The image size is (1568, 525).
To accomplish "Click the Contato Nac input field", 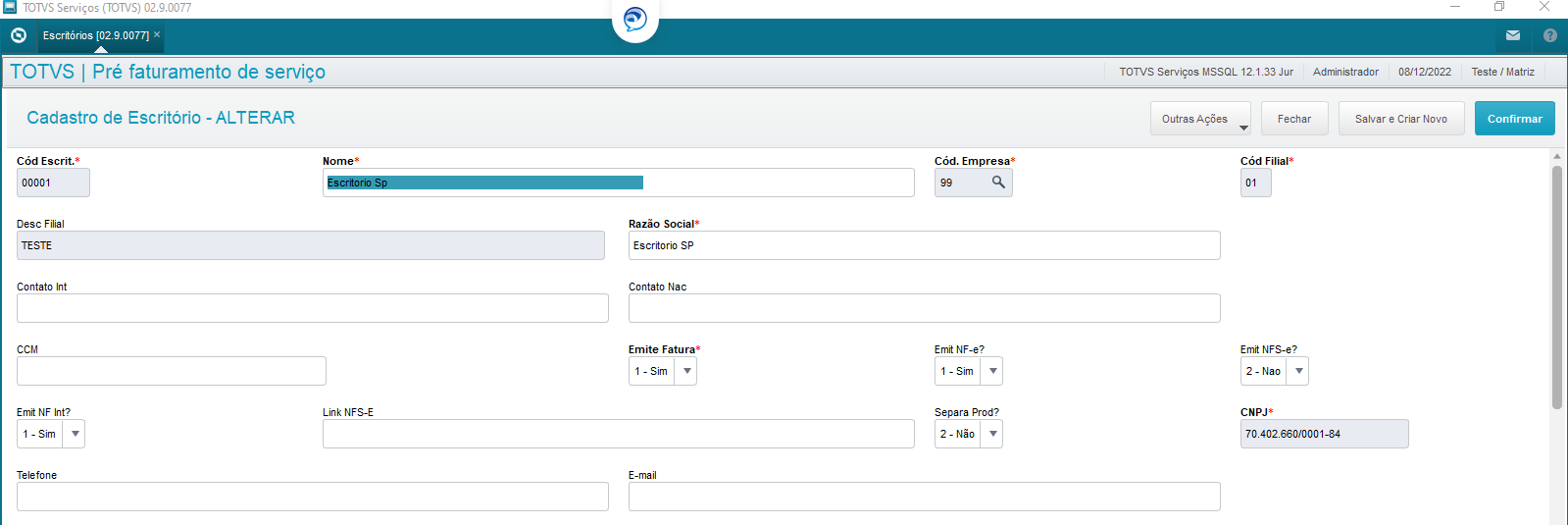I will (x=925, y=308).
